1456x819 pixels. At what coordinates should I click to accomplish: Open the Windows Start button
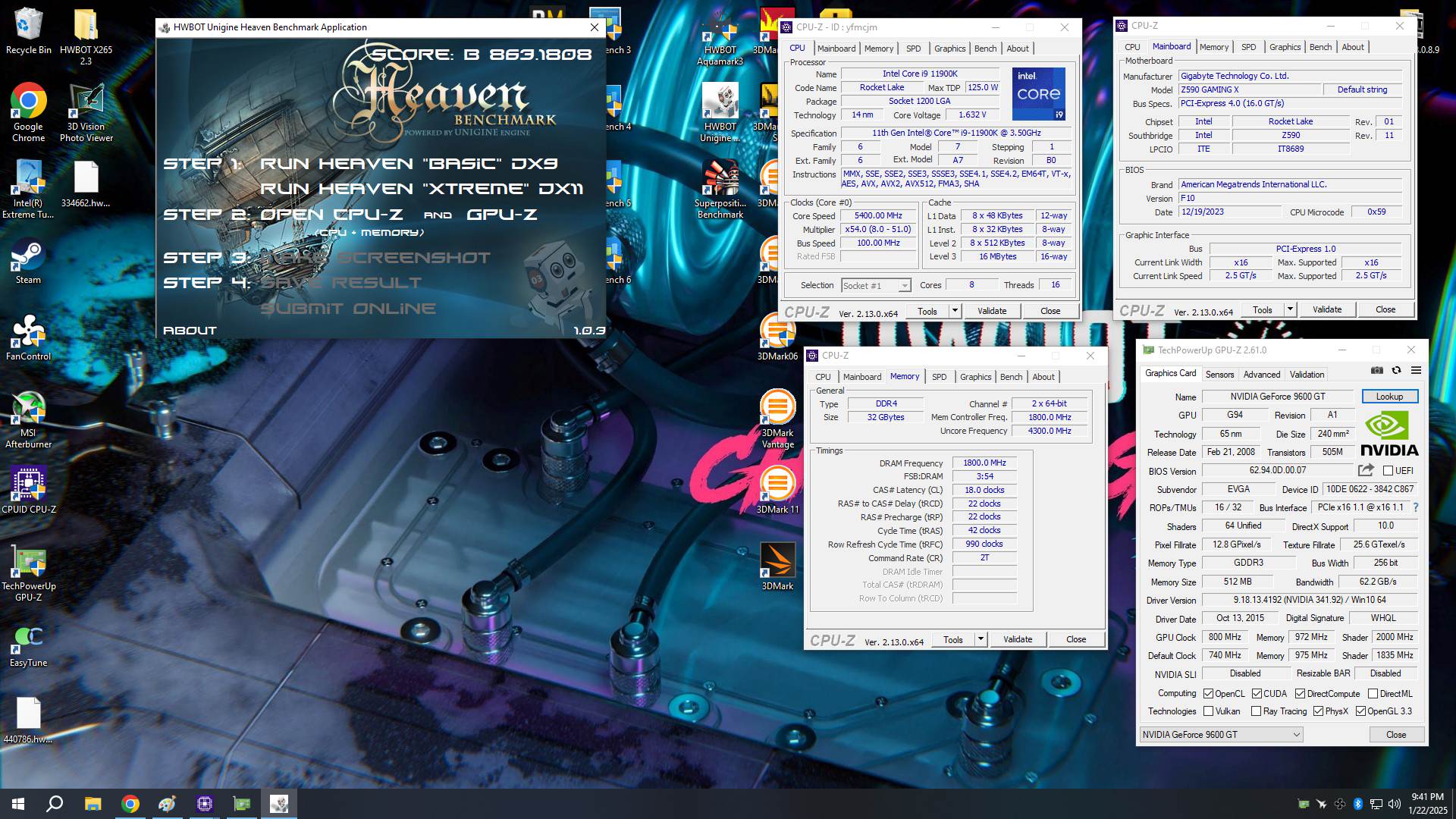[x=18, y=804]
